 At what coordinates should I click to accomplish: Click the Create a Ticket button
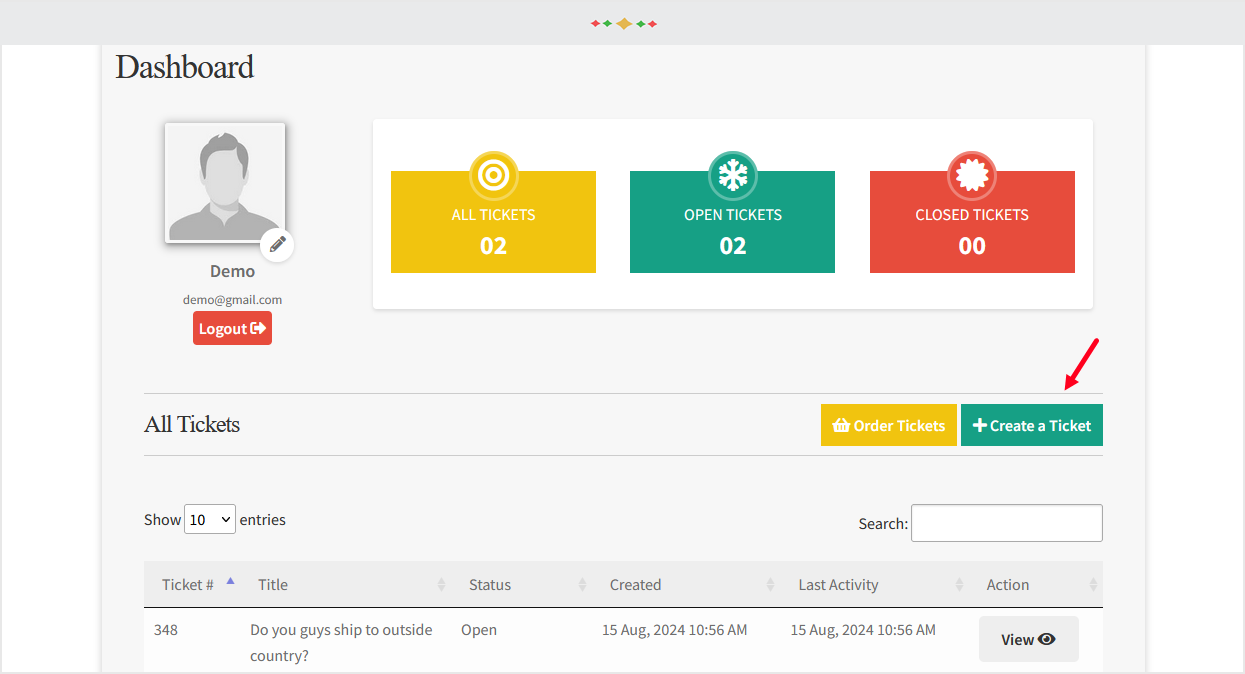coord(1031,425)
